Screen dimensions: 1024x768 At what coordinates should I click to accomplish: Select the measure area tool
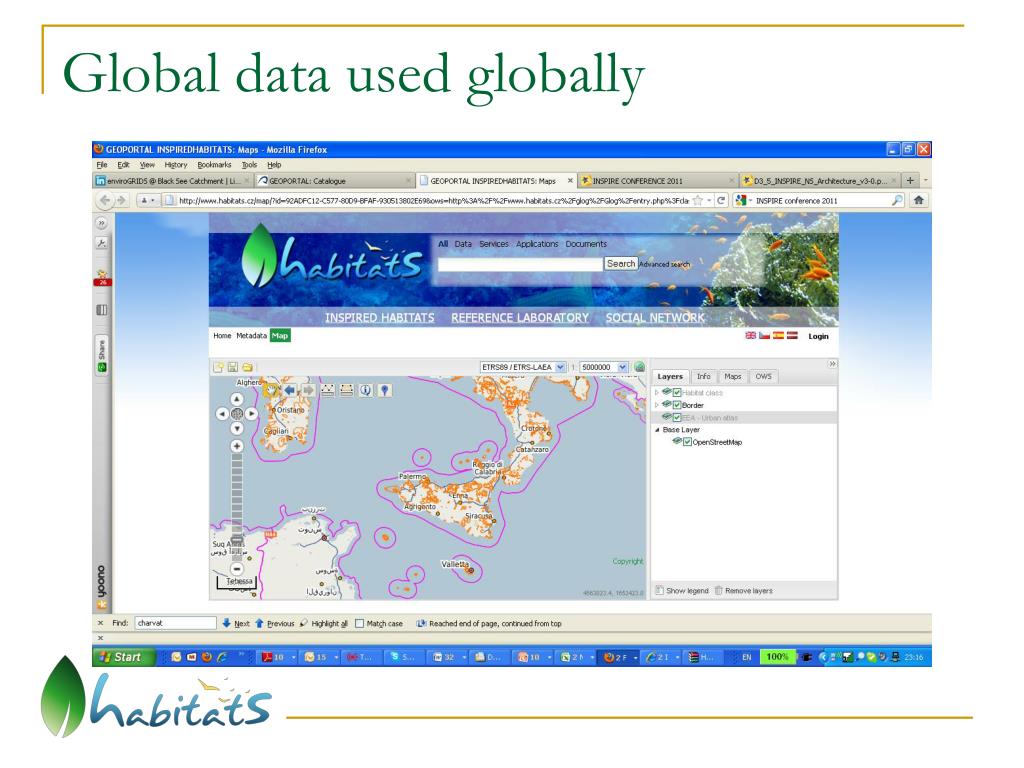346,390
